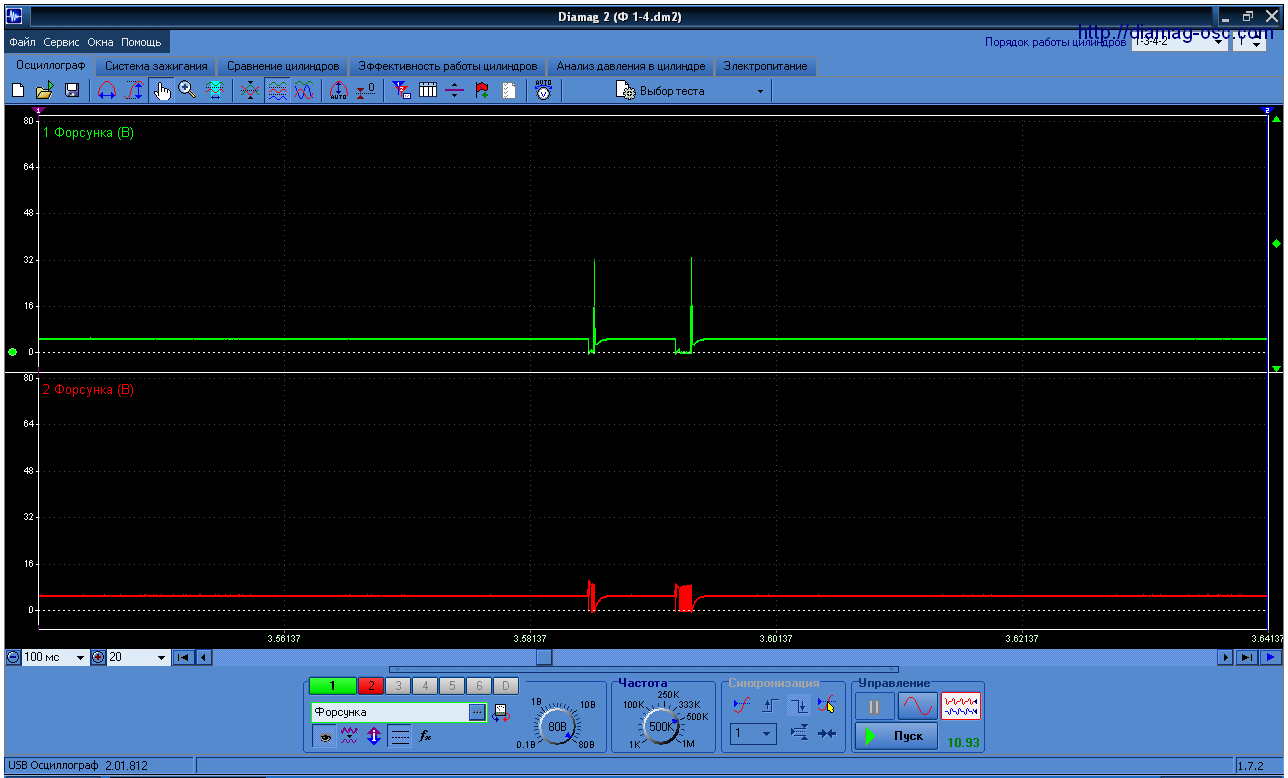Image resolution: width=1288 pixels, height=778 pixels.
Task: Open the 100 мс time scale dropdown
Action: pos(55,657)
